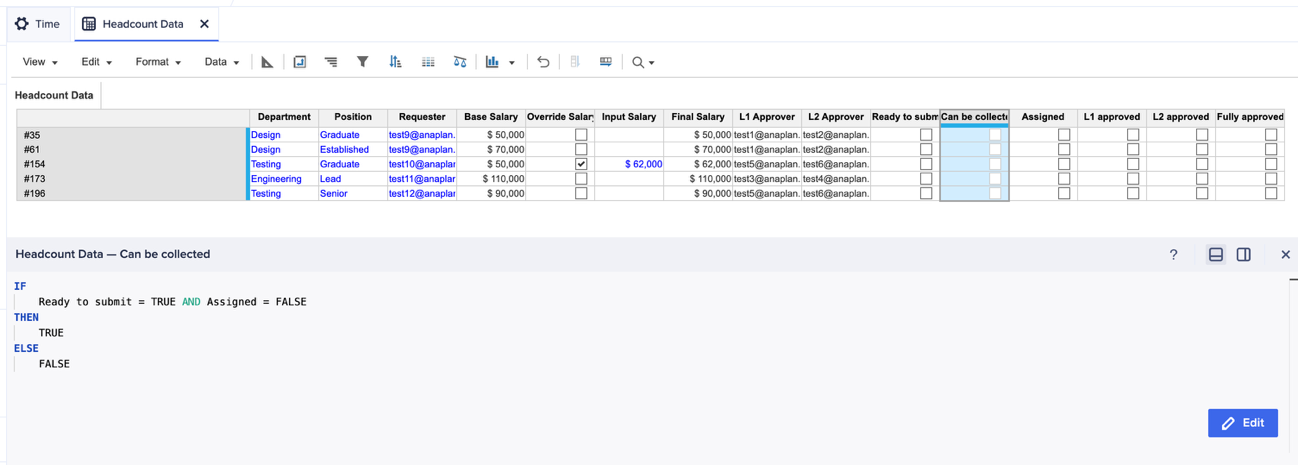Toggle Ready to submit checkbox for row #35

[926, 135]
